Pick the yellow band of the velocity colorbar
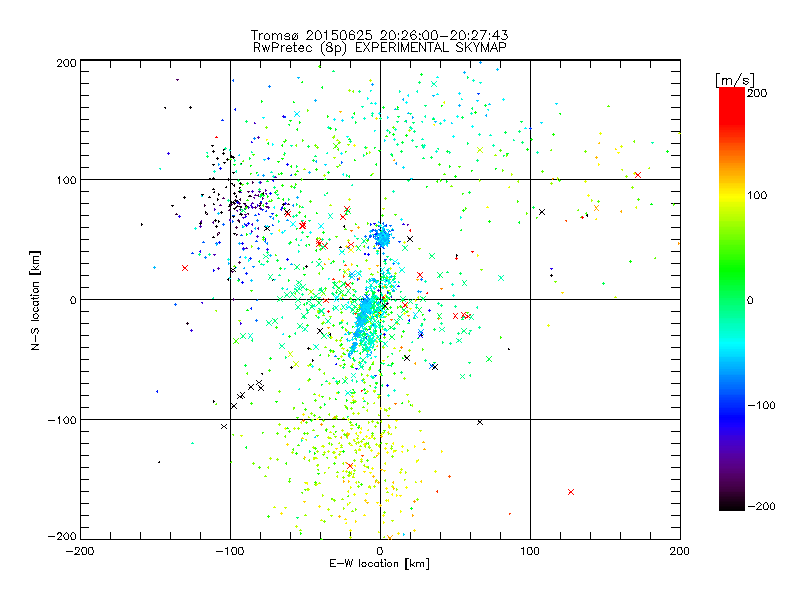This screenshot has height=600, width=800. click(732, 195)
